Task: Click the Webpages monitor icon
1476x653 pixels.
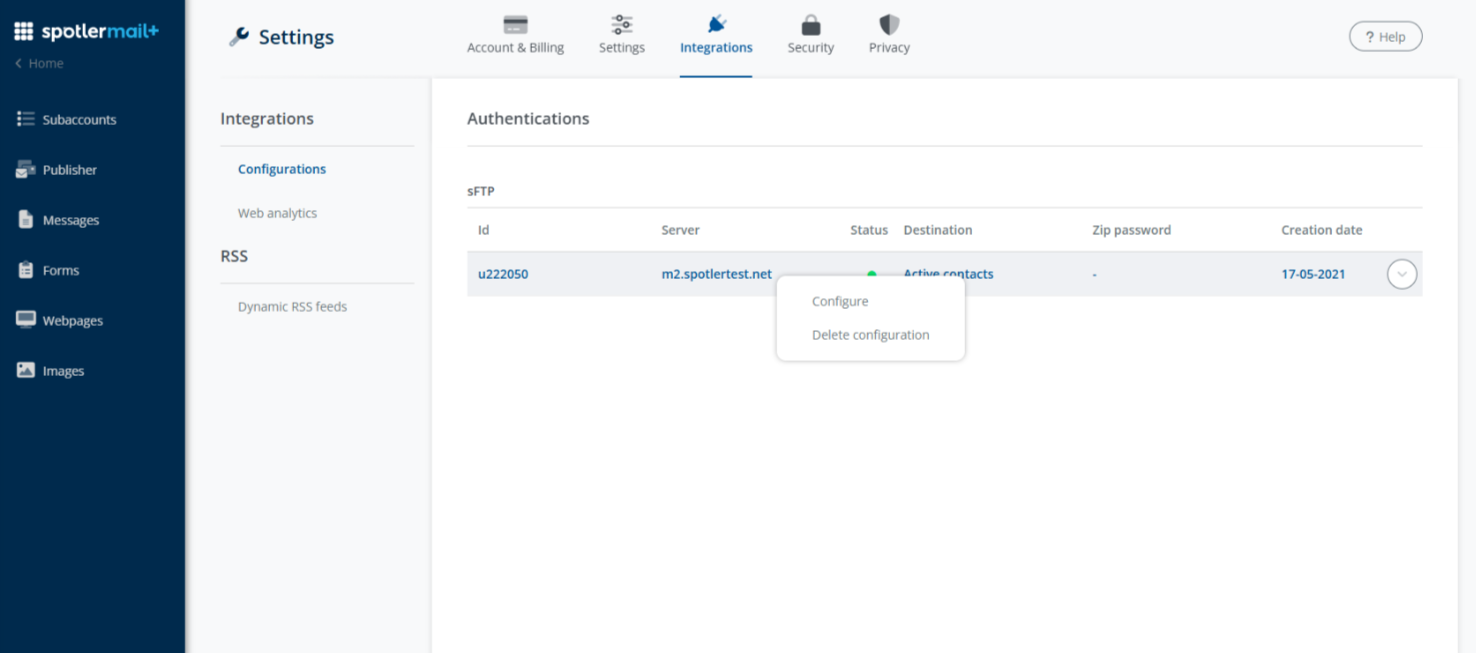Action: (x=26, y=320)
